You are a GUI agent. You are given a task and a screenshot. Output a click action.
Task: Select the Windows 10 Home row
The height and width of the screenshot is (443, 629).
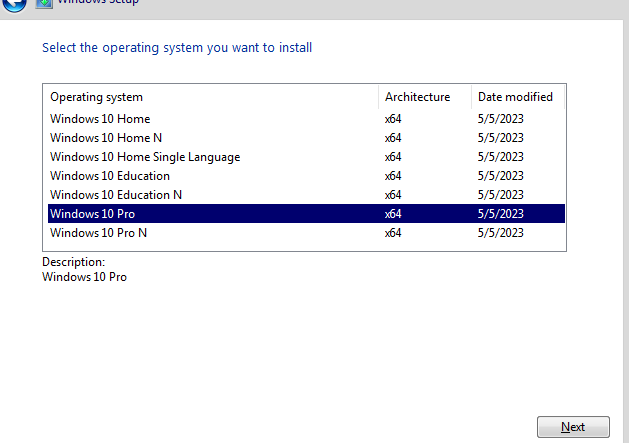(x=306, y=119)
